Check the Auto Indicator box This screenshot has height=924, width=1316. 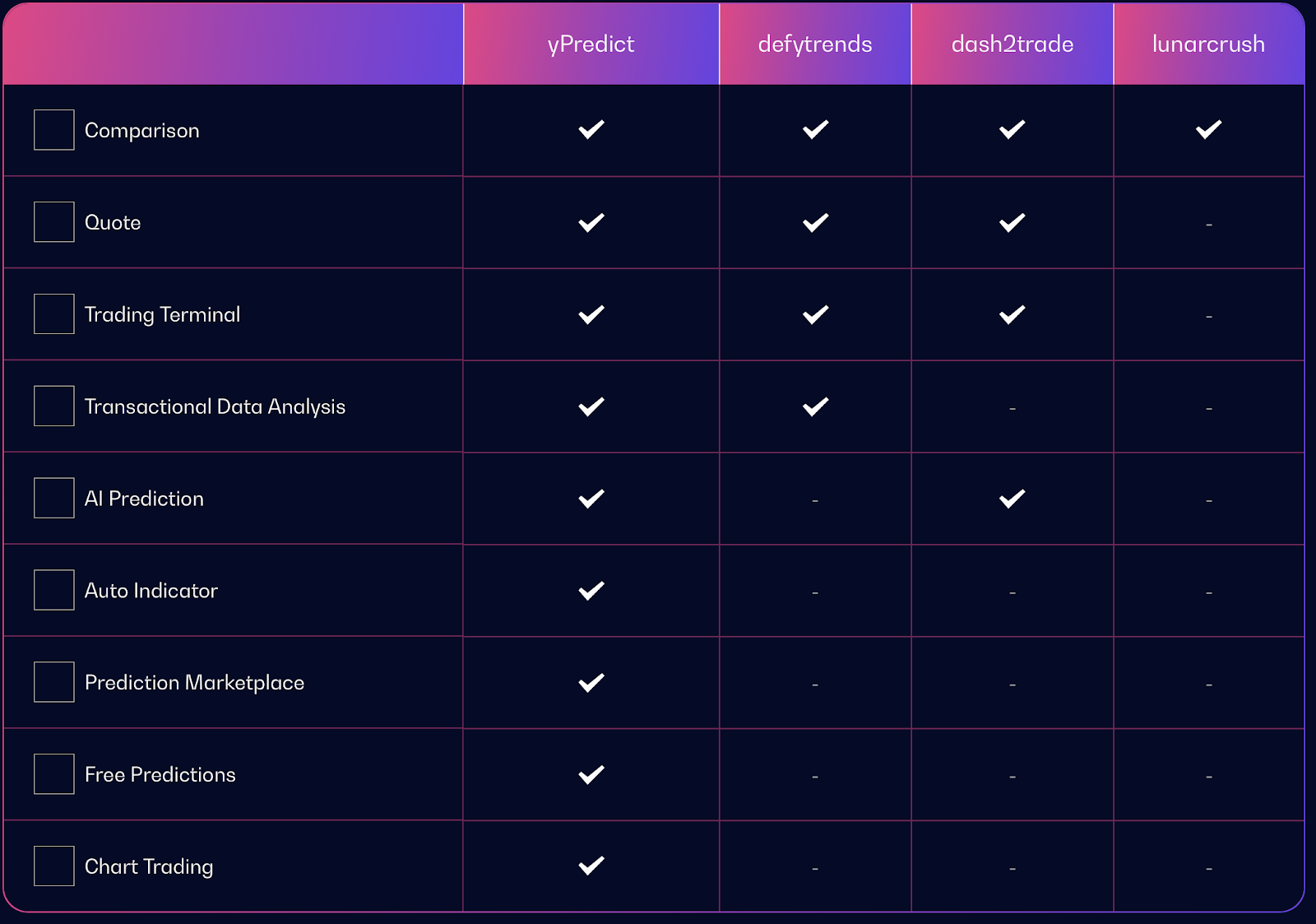[x=54, y=590]
